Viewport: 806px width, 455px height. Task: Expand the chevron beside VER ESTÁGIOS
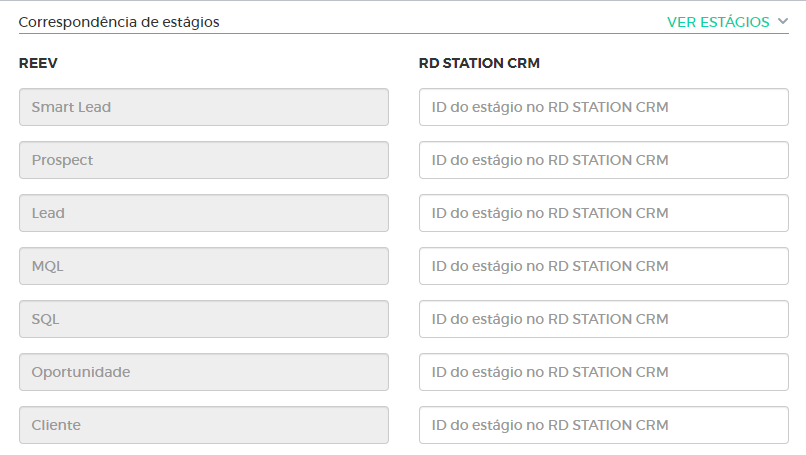click(782, 21)
